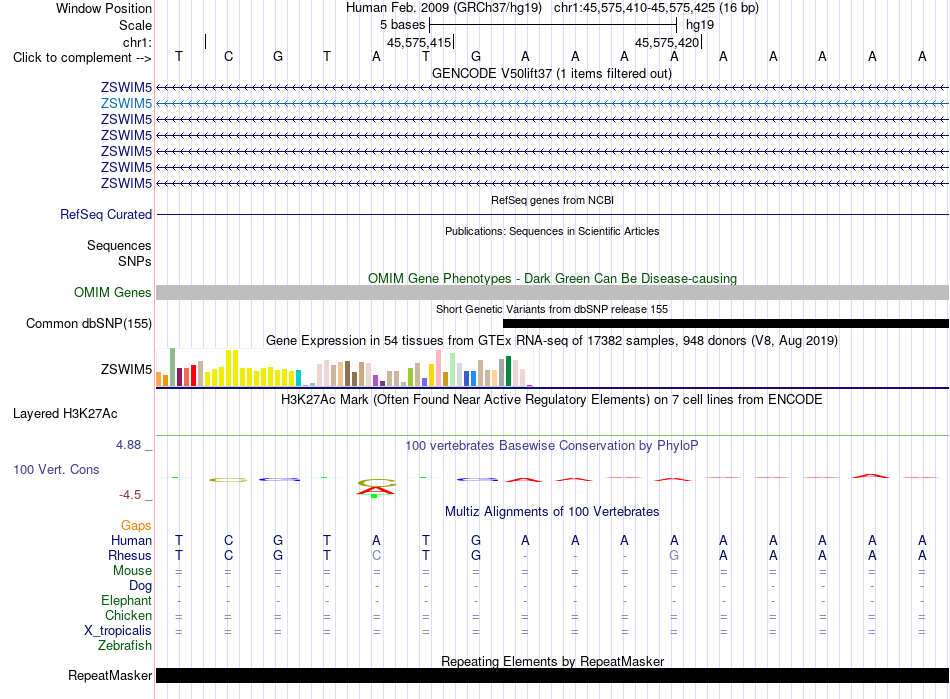Select the Mouse species row label

(x=132, y=571)
